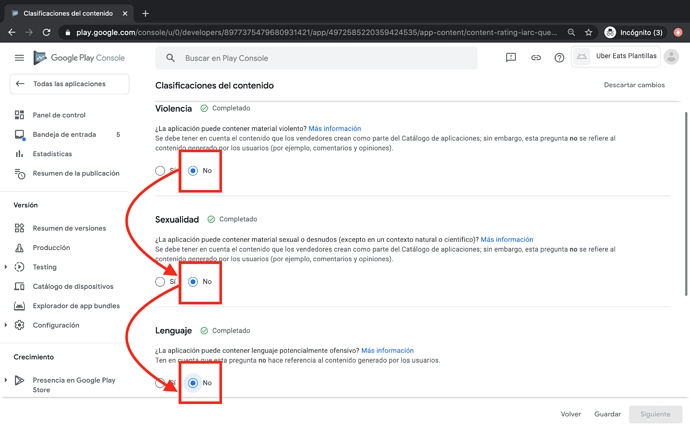The width and height of the screenshot is (690, 431).
Task: Select 'Sí' for the Sexualidad question
Action: [160, 282]
